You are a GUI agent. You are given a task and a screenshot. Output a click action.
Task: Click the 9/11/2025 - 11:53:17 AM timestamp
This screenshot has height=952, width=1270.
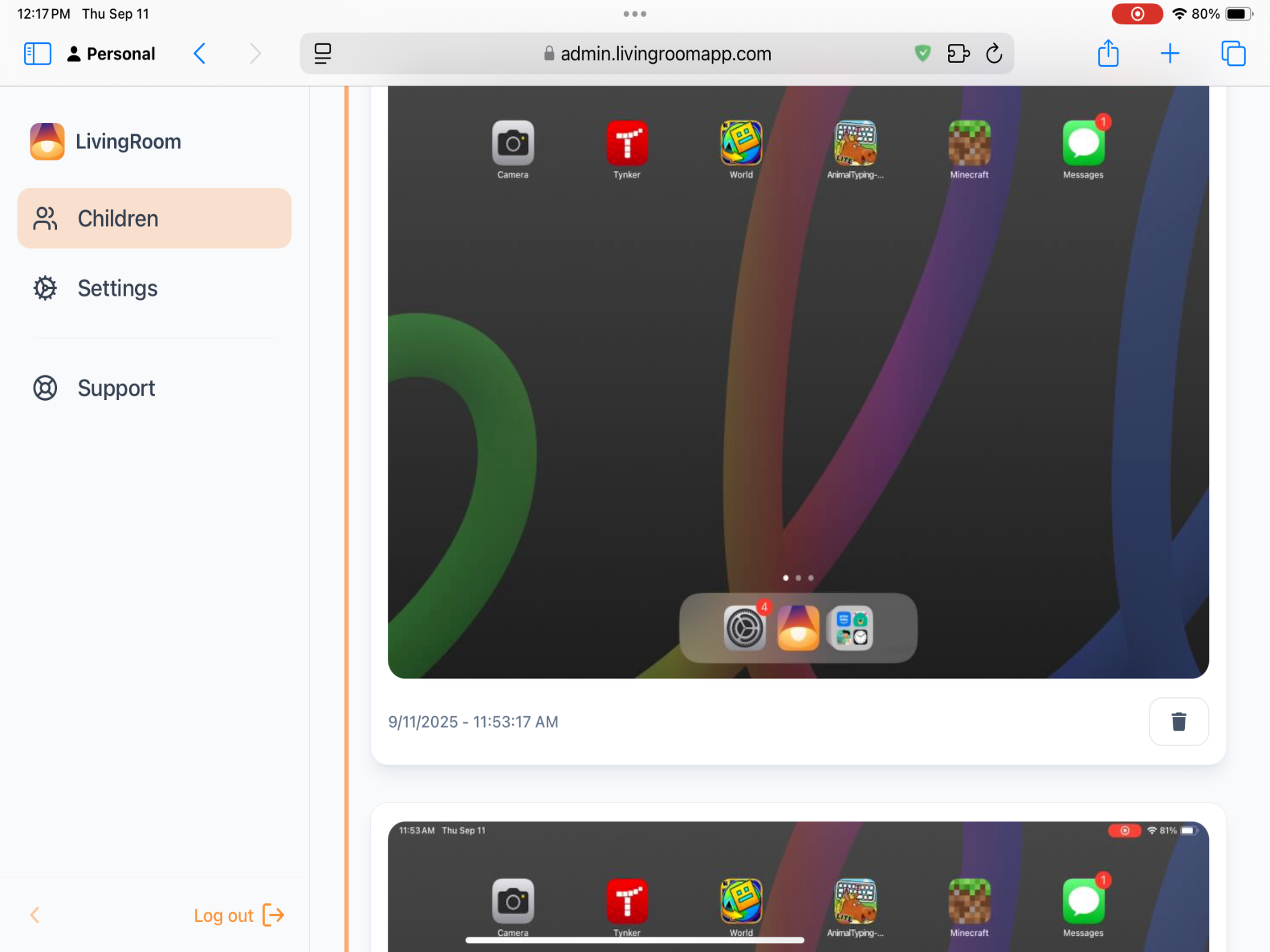coord(473,722)
